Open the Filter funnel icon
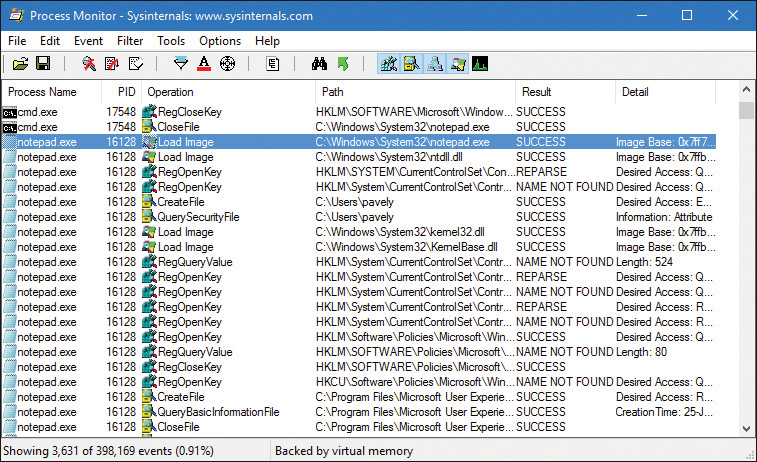This screenshot has height=462, width=757. pos(181,64)
